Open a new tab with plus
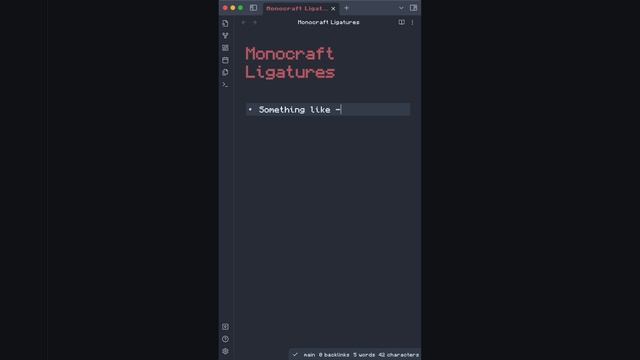Screen dimensions: 640x360 (x=347, y=8)
